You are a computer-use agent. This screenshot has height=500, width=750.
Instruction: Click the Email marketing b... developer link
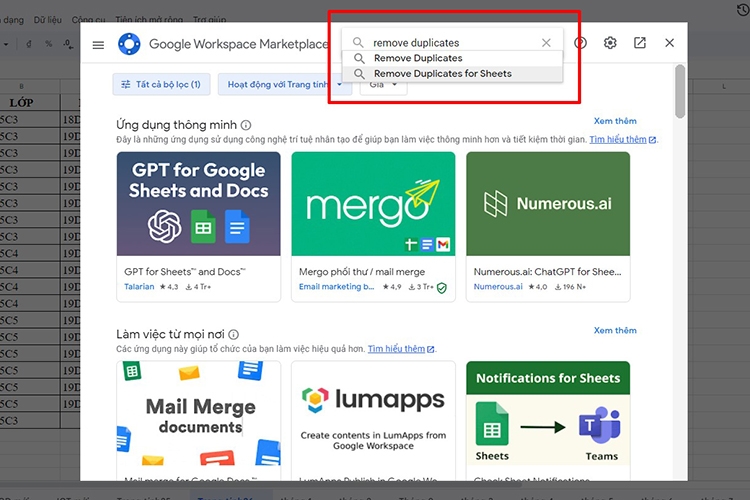click(x=336, y=287)
